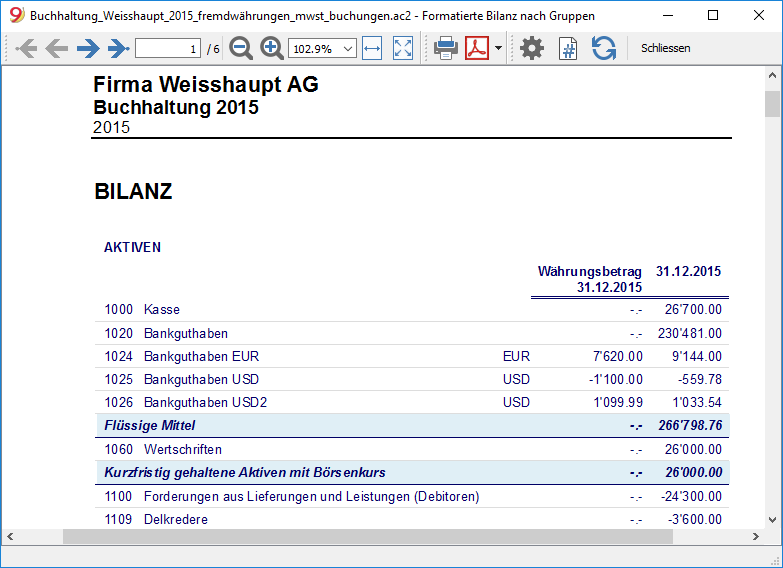Zoom out with the minus magnifier
The height and width of the screenshot is (568, 783).
click(241, 48)
